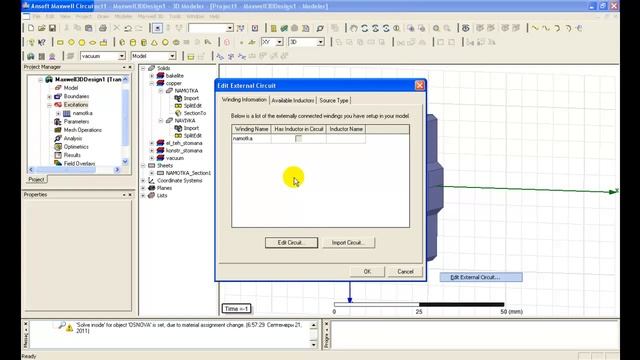The image size is (640, 360).
Task: Confirm dialog with OK button
Action: (x=367, y=271)
